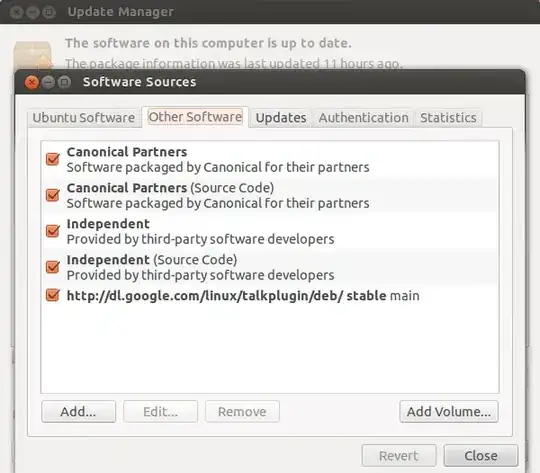Viewport: 540px width, 473px height.
Task: Open the Add Volume... dialog
Action: coord(449,411)
